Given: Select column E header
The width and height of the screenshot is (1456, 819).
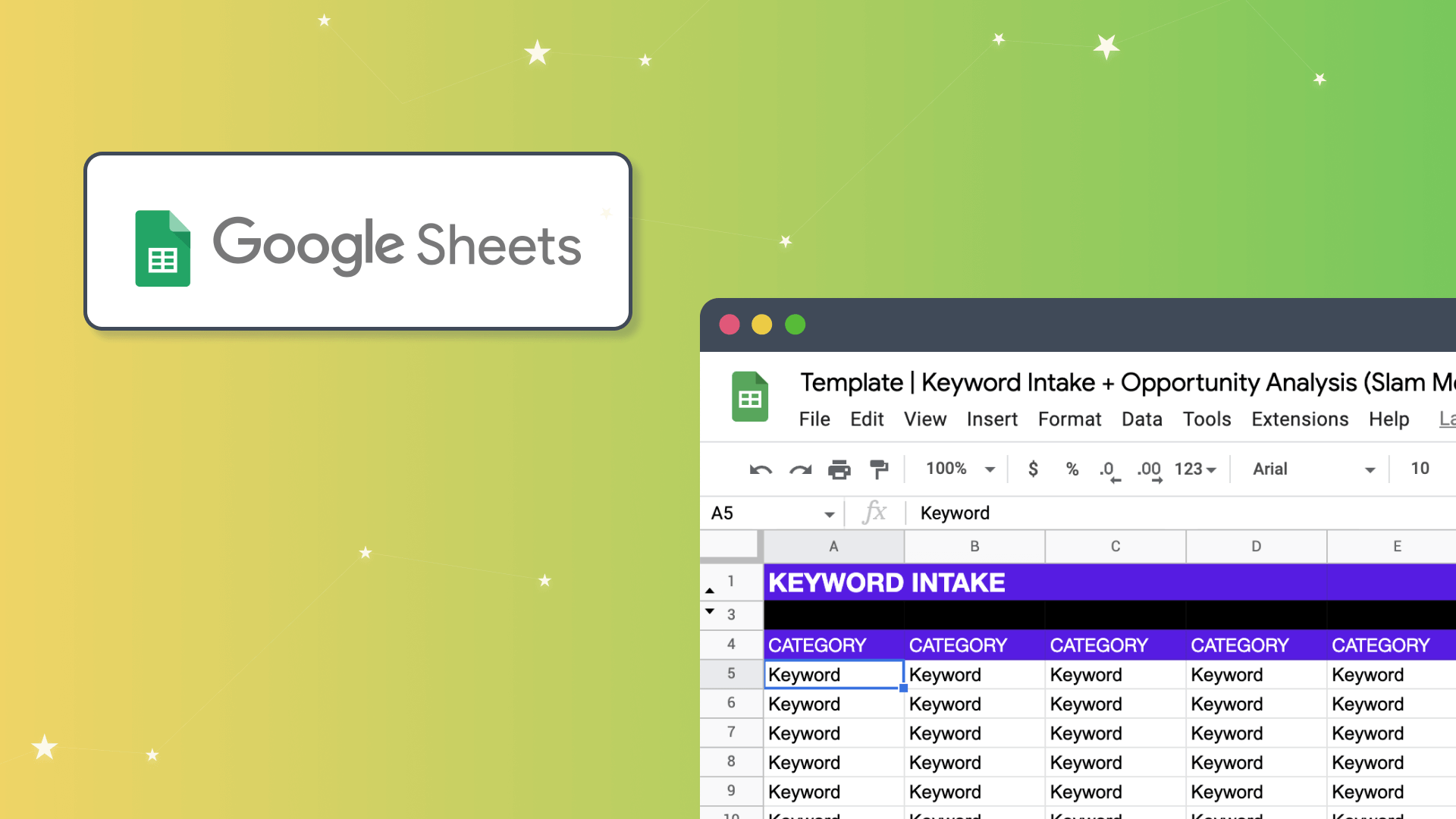Looking at the screenshot, I should [1392, 546].
